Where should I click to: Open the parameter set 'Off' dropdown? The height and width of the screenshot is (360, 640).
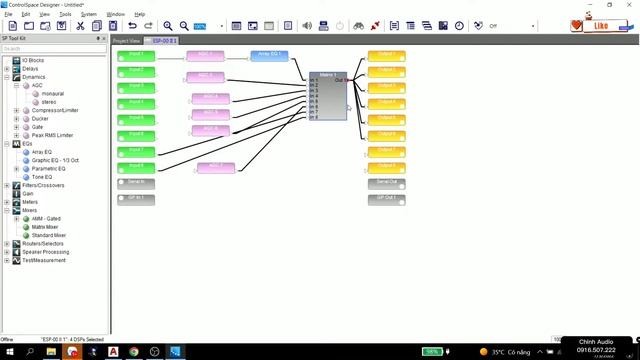point(533,26)
